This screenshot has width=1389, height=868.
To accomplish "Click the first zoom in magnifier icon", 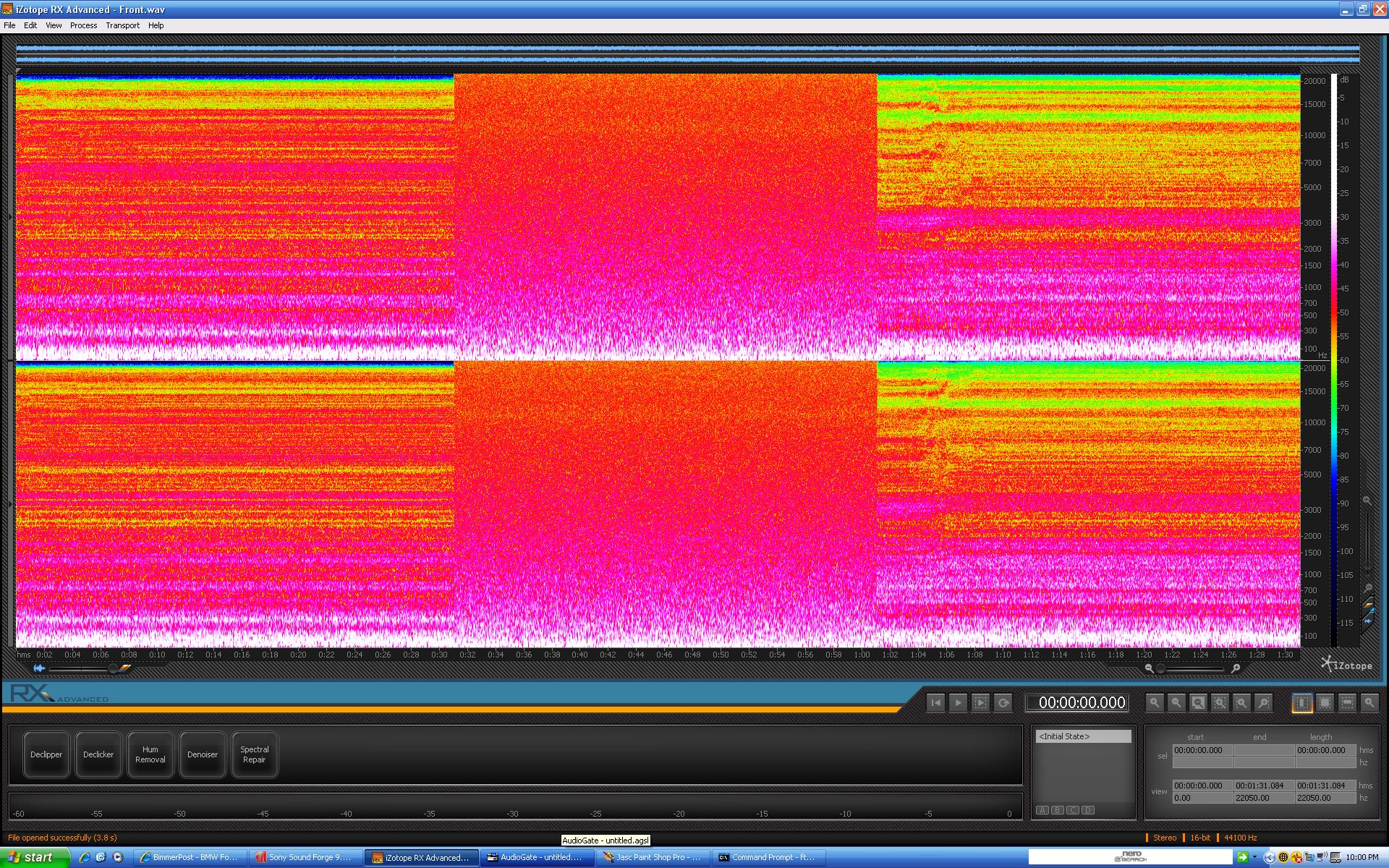I will [x=1155, y=702].
